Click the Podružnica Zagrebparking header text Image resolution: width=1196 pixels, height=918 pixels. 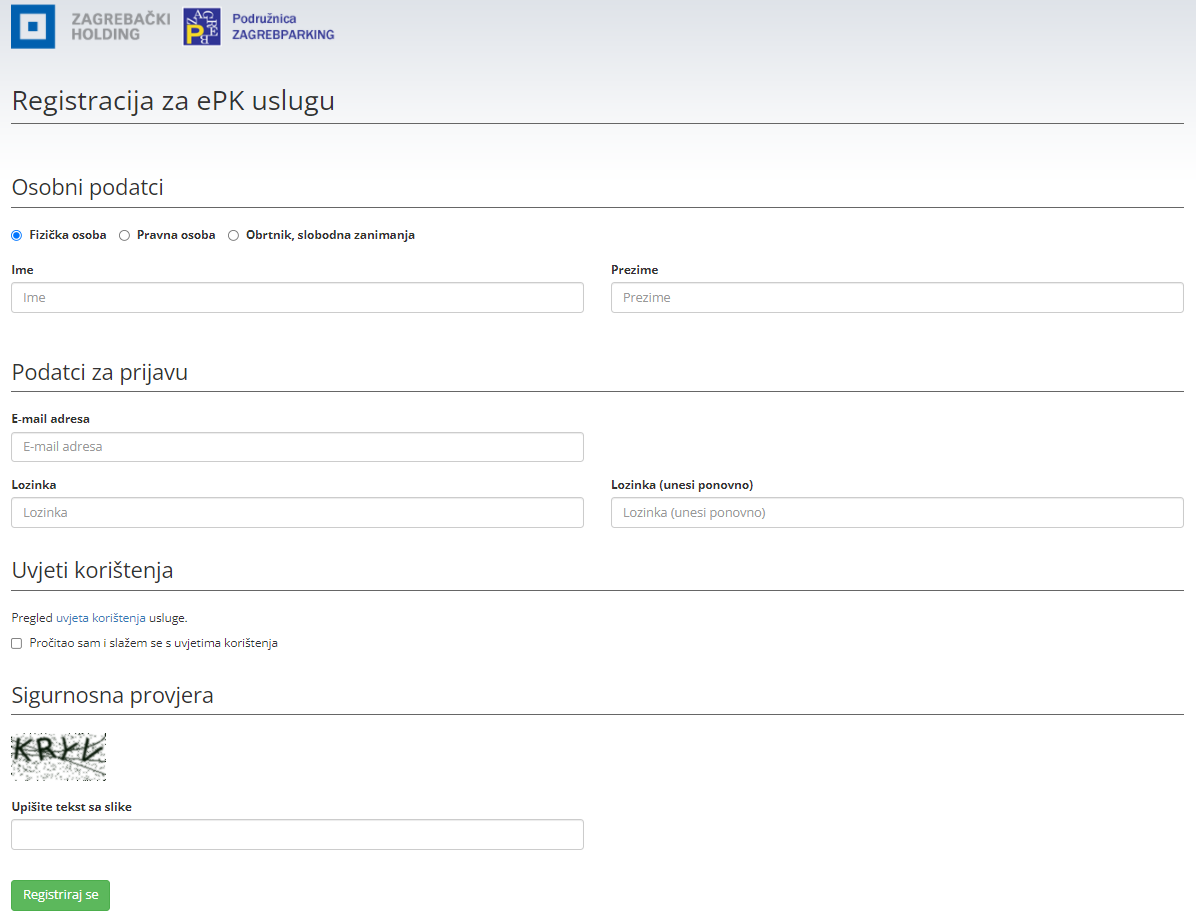[282, 27]
